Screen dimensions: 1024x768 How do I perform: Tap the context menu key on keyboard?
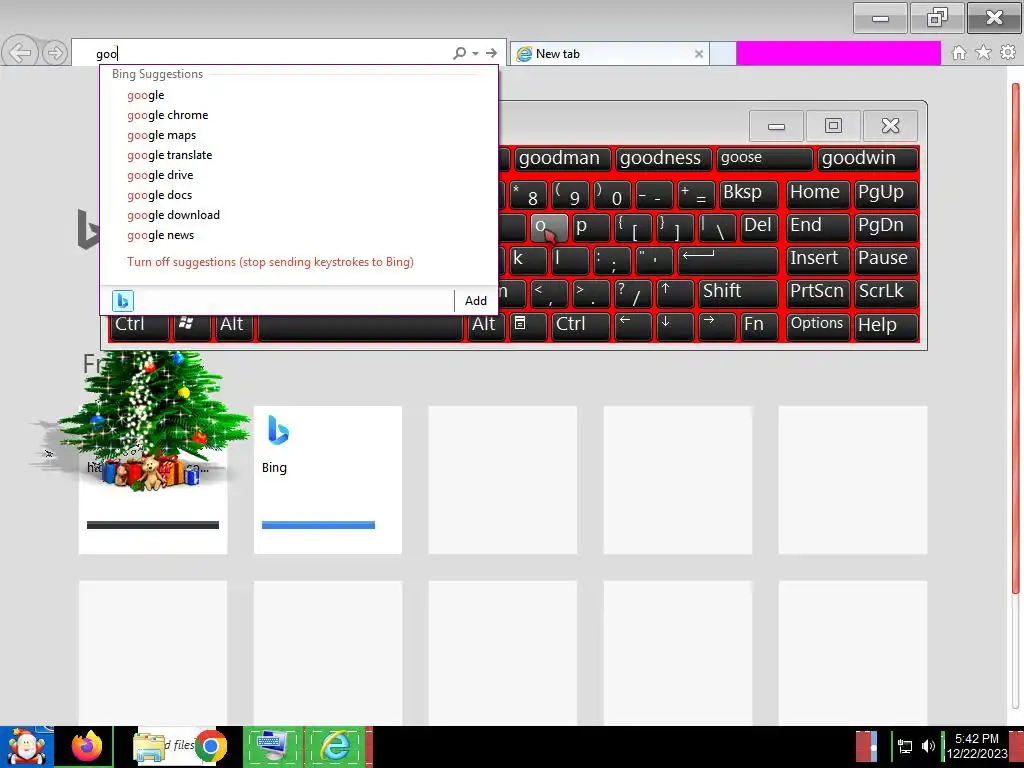tap(526, 326)
